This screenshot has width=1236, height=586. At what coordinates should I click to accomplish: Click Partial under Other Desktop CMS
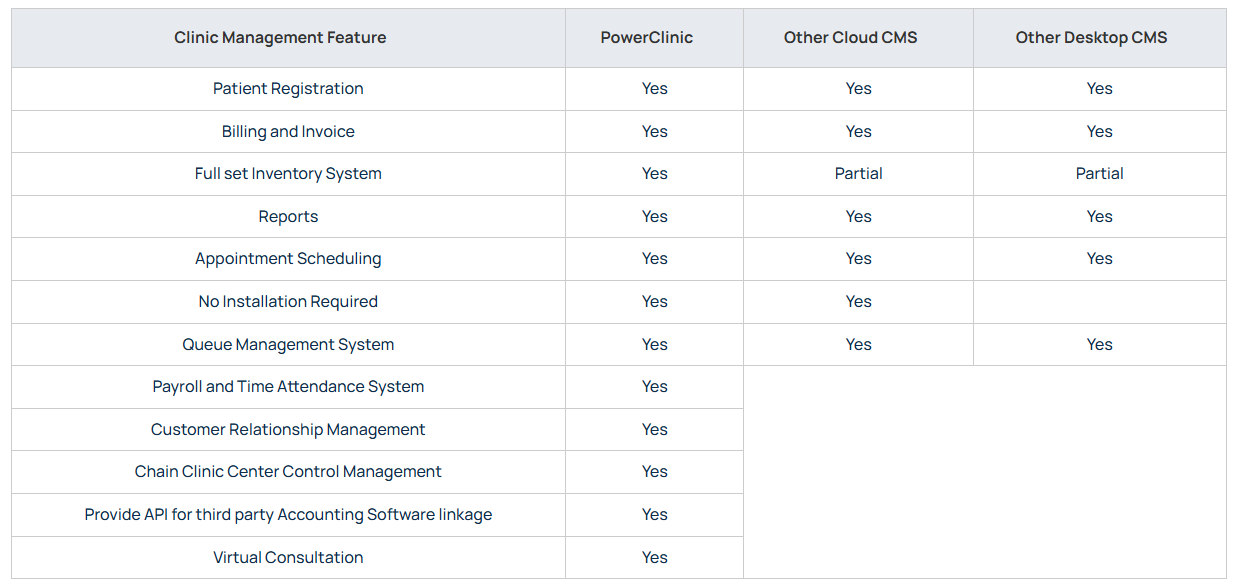click(x=1100, y=174)
